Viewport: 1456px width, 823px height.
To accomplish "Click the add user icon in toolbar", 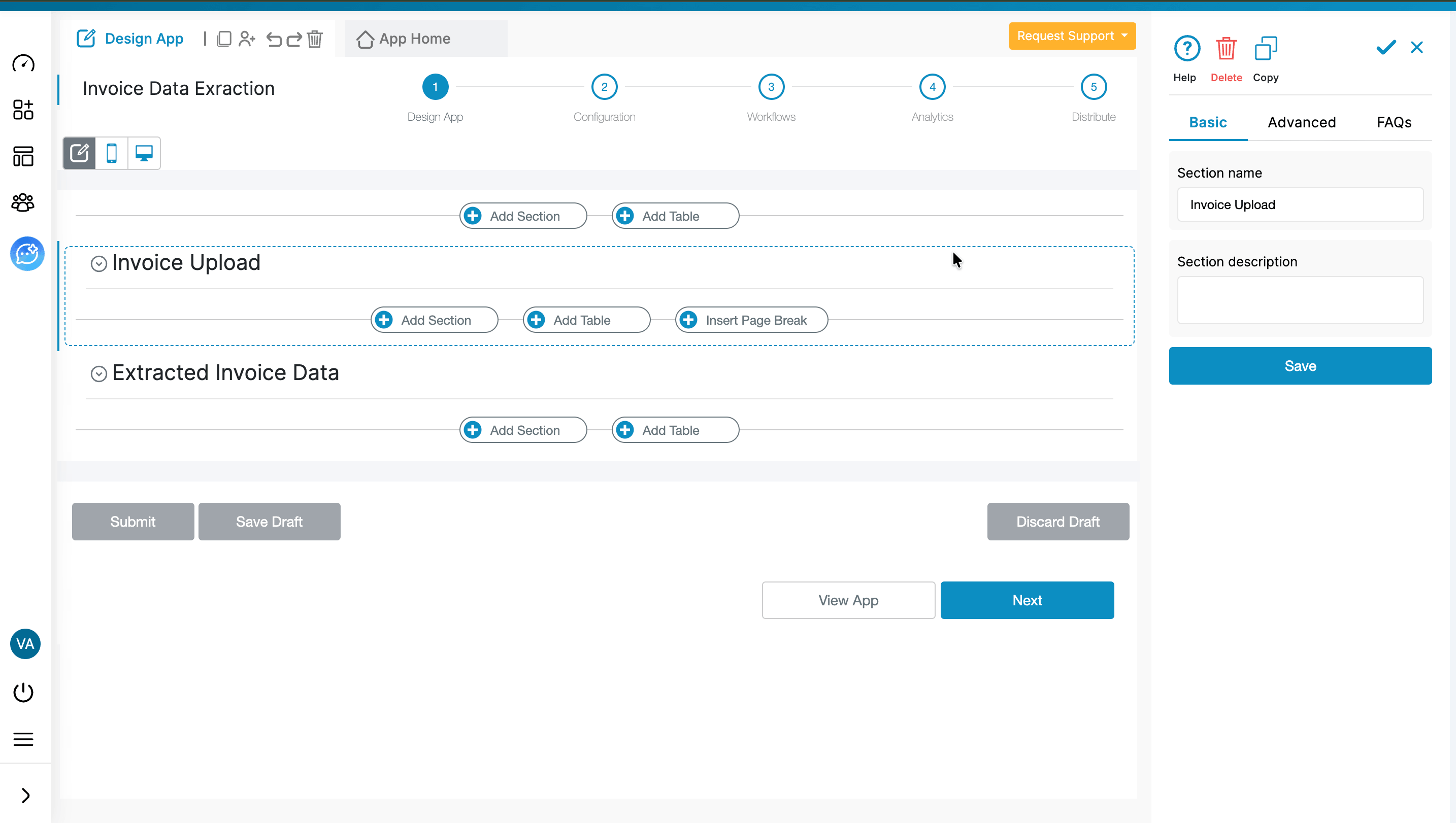I will pos(247,39).
